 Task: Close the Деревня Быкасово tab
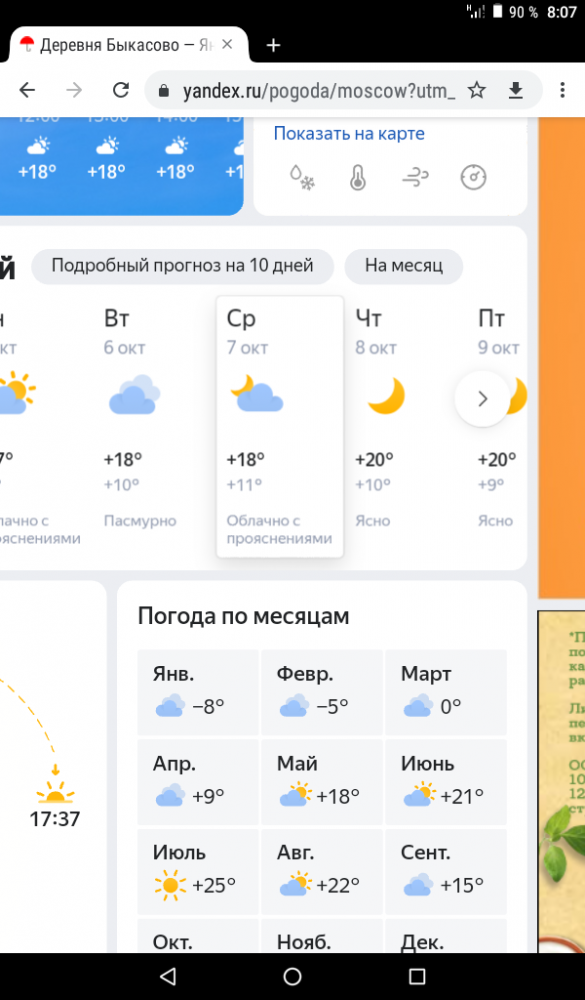pos(227,45)
